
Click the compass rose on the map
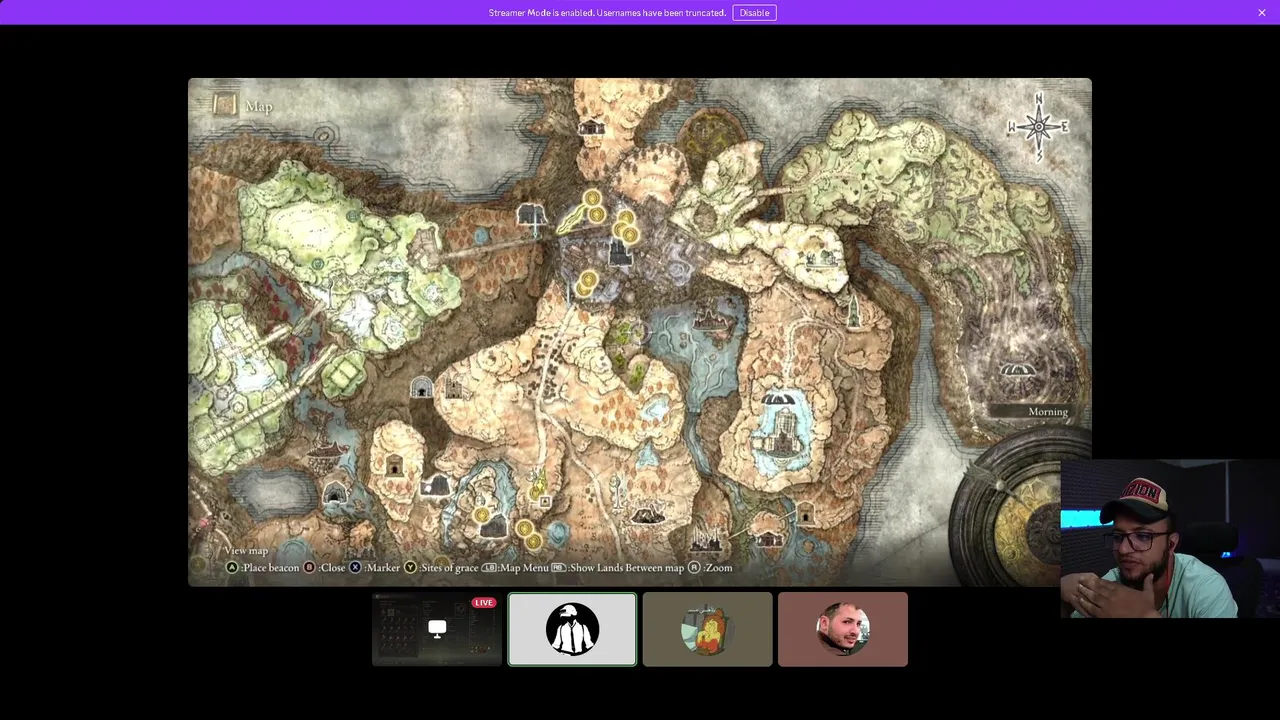click(x=1039, y=127)
